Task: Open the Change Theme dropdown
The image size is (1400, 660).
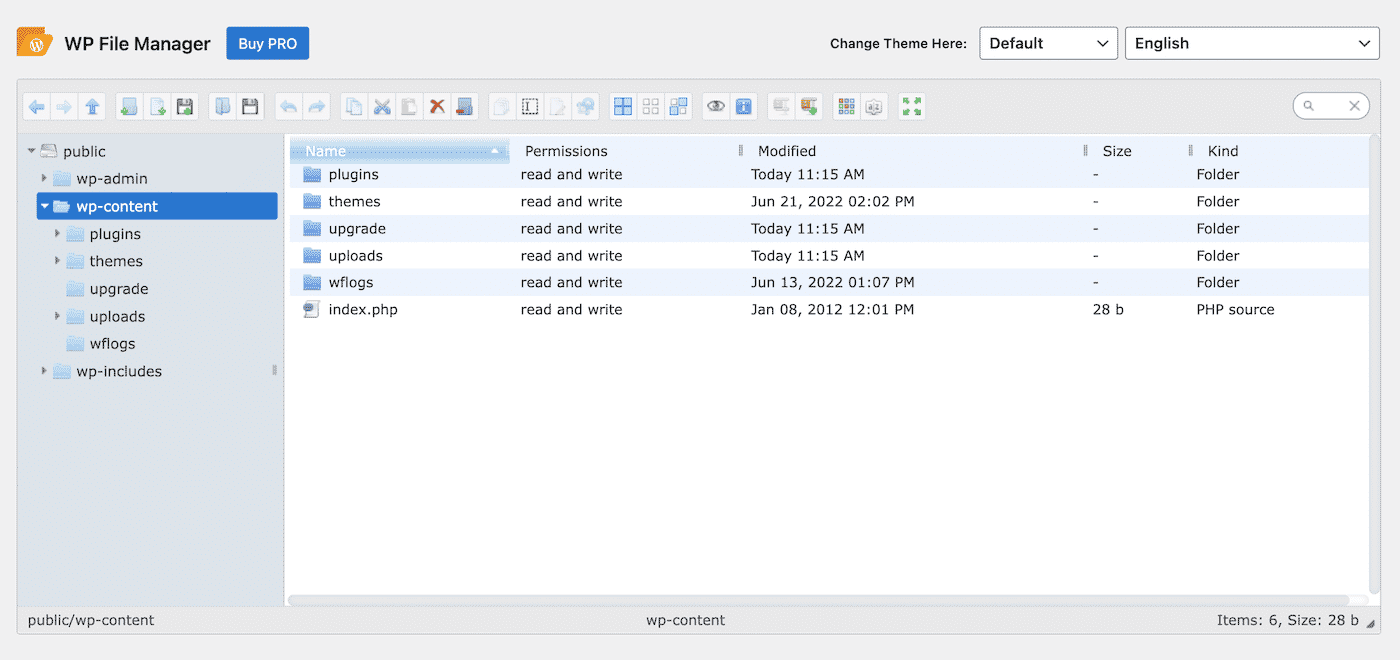Action: coord(1048,43)
